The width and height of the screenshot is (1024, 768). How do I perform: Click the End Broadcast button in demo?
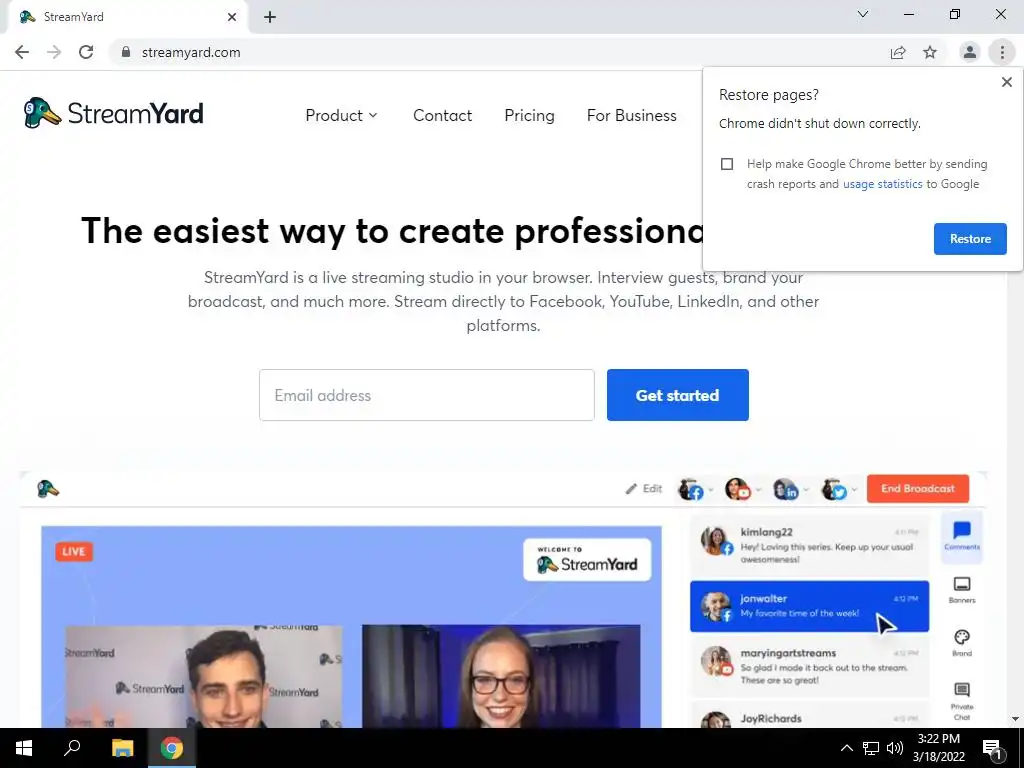tap(918, 488)
